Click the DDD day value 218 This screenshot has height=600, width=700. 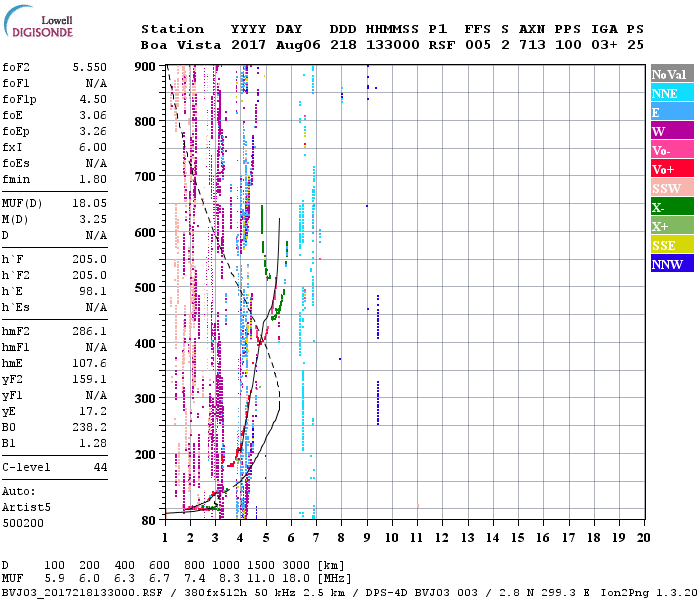343,45
